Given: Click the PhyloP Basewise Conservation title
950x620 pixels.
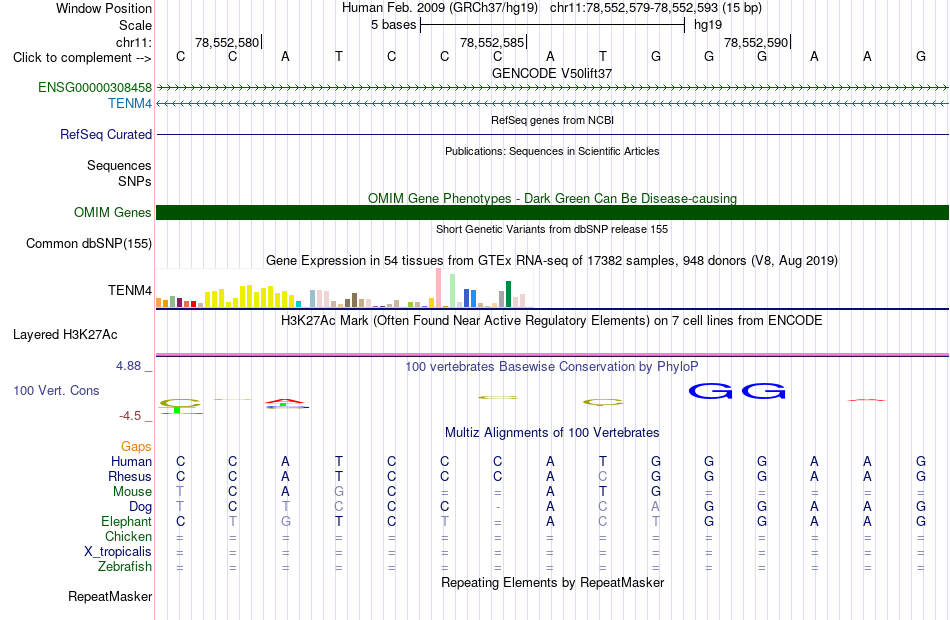Looking at the screenshot, I should tap(552, 367).
